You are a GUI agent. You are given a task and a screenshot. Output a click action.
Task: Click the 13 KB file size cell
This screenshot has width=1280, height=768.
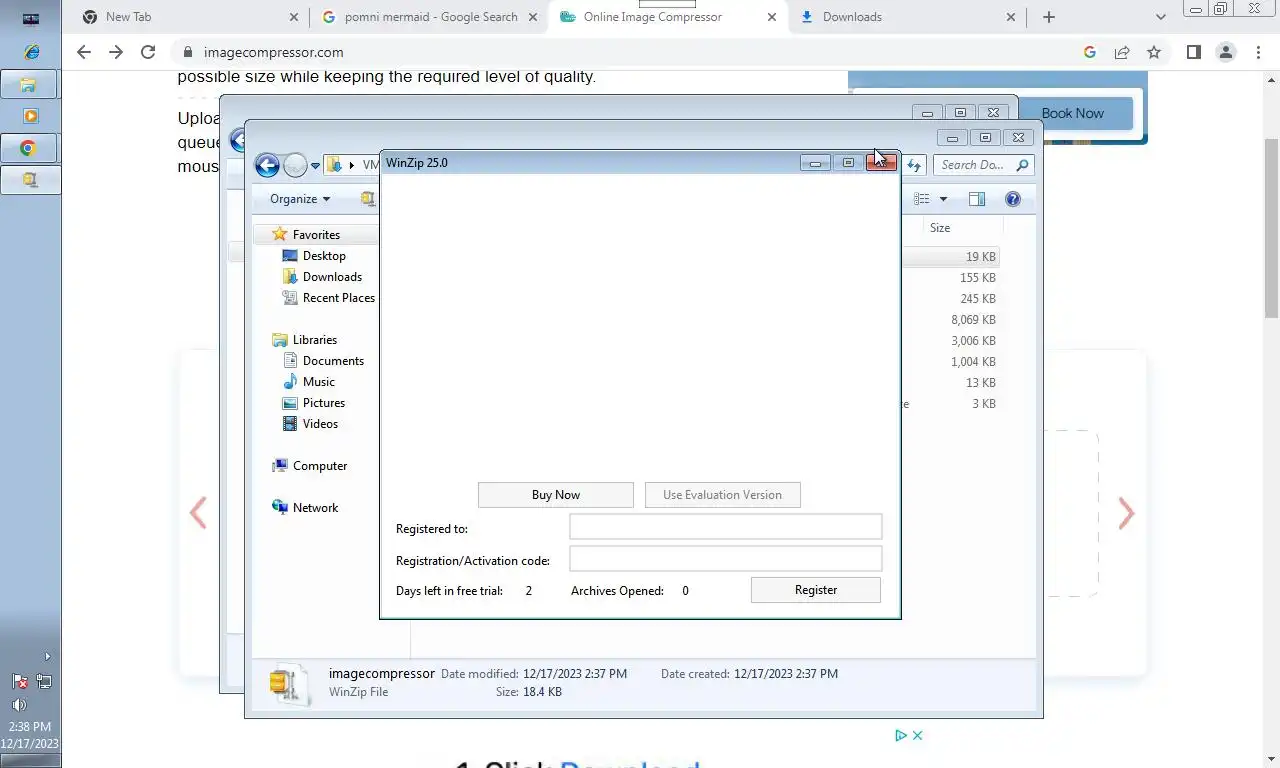pos(980,383)
